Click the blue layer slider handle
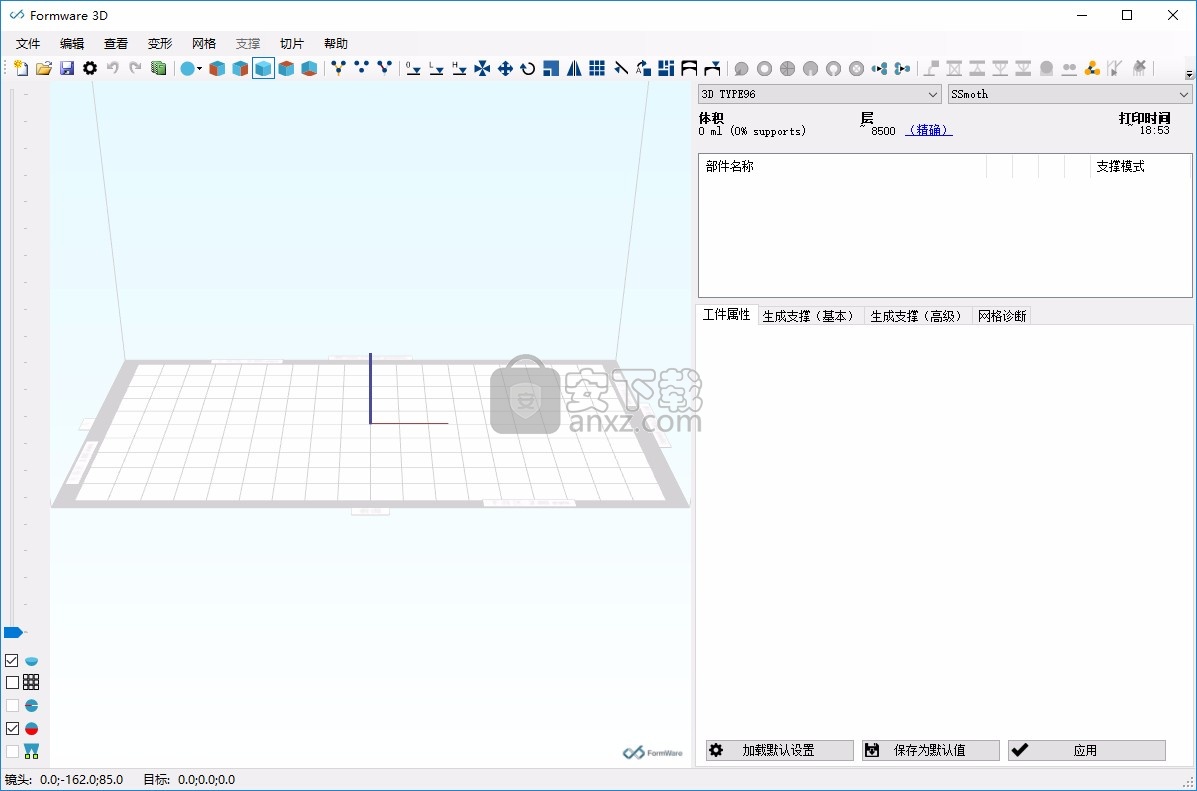Screen dimensions: 1197x791 [14, 632]
